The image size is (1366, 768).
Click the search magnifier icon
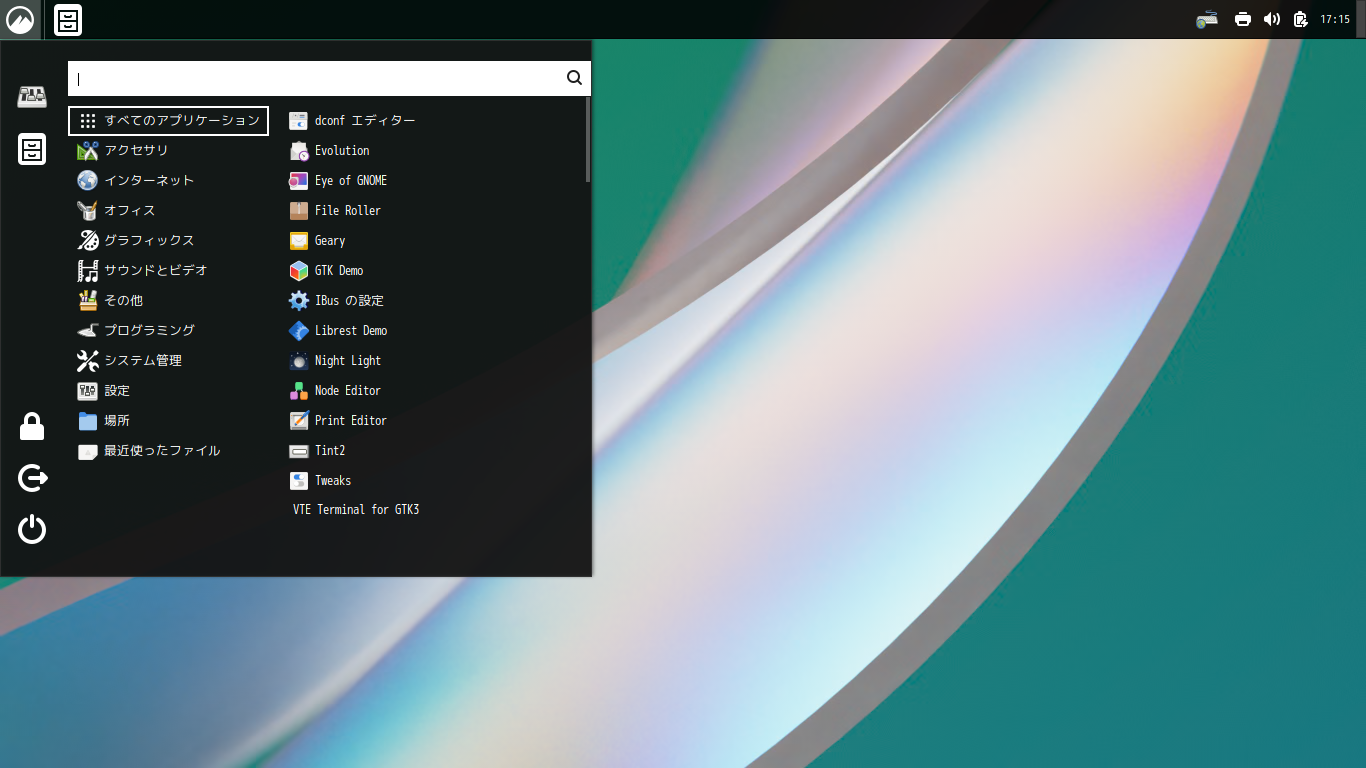click(x=574, y=78)
